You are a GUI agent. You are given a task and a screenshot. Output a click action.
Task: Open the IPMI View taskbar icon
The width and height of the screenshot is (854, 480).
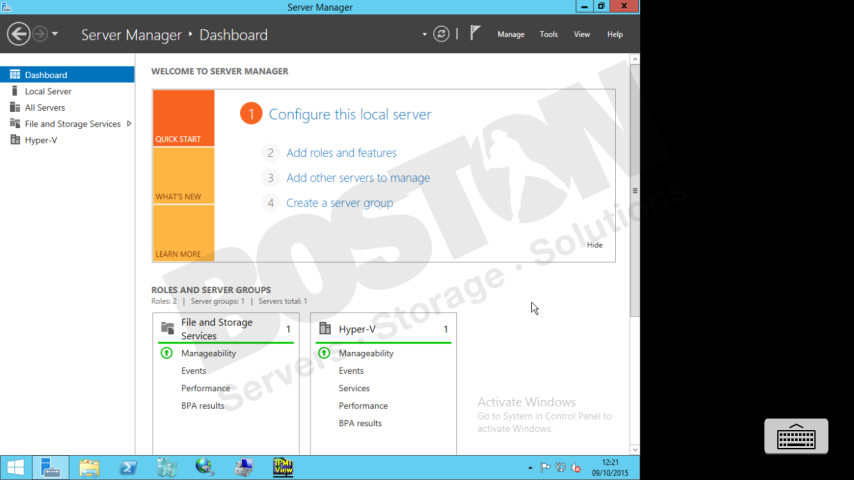(x=283, y=467)
